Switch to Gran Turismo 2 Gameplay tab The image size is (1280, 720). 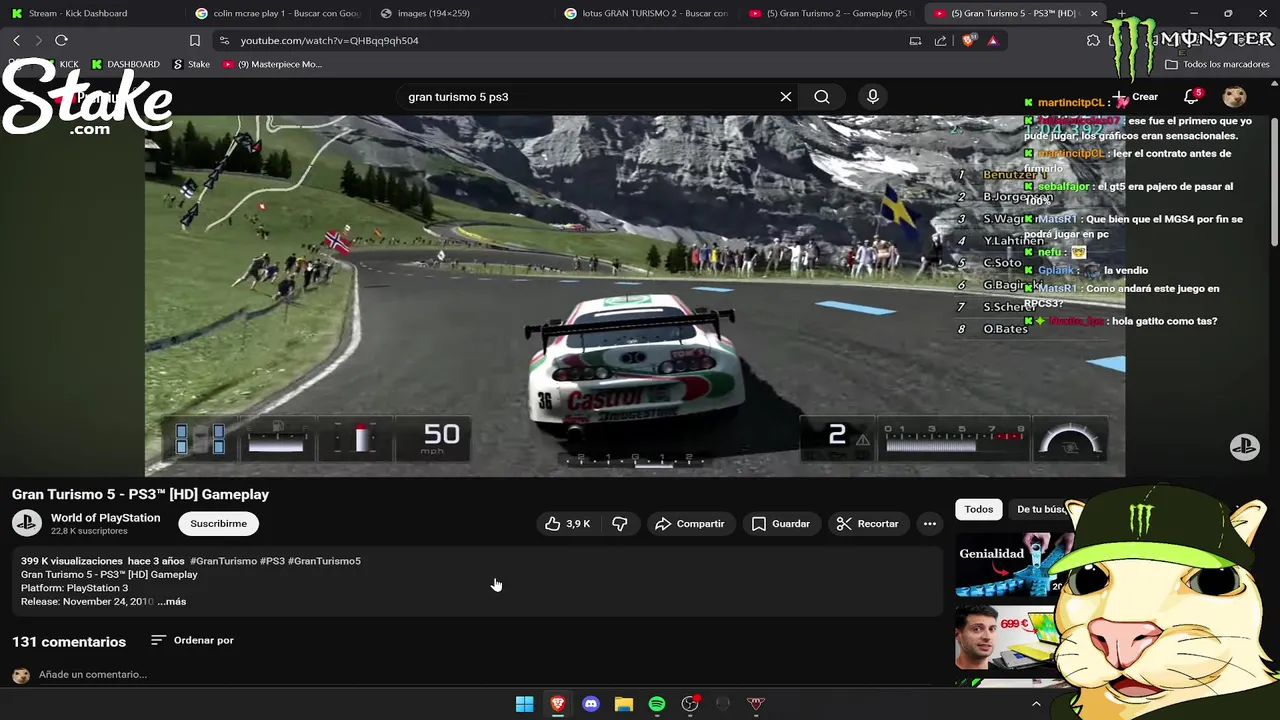tap(830, 13)
